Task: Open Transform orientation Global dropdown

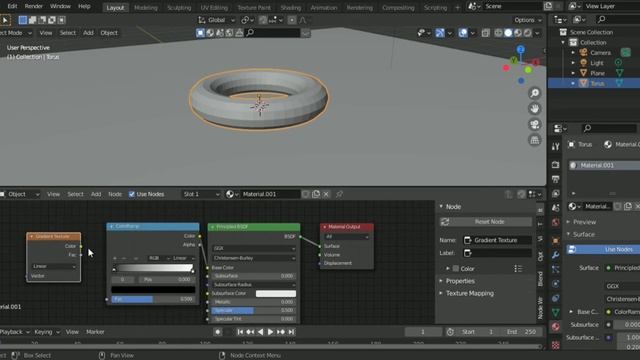Action: [x=216, y=20]
